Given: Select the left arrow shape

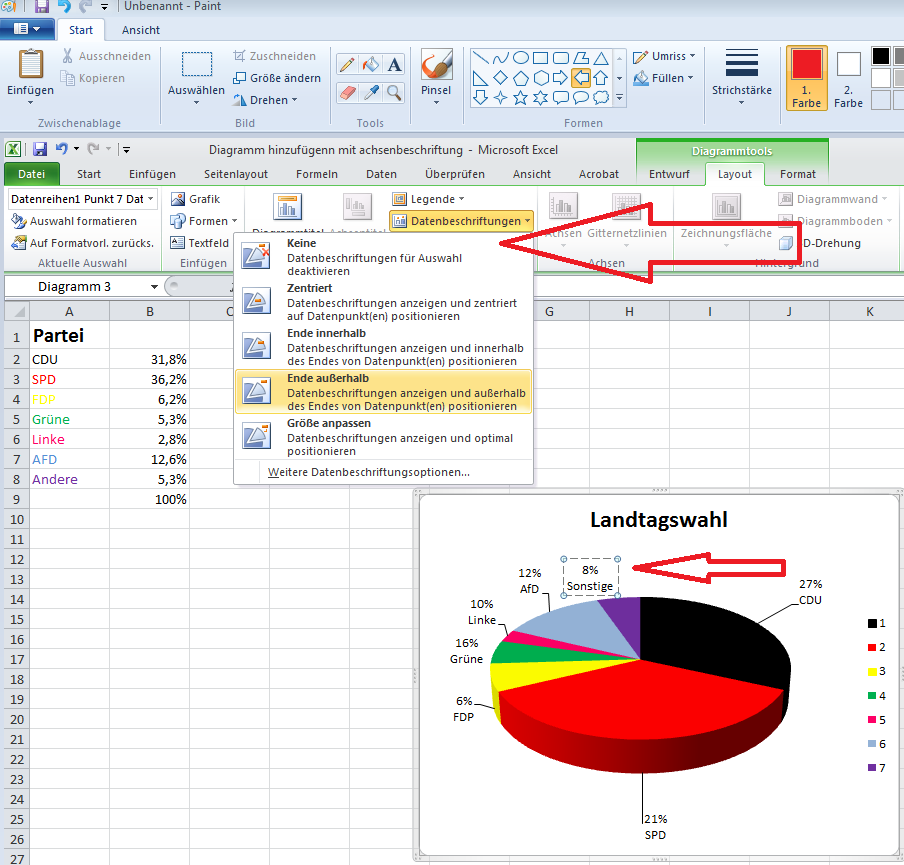Looking at the screenshot, I should pyautogui.click(x=581, y=77).
